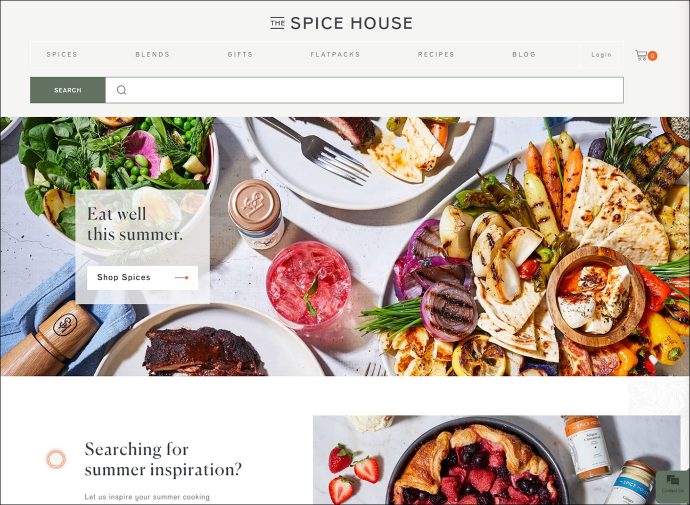Screen dimensions: 690x505
Task: Click the Login link
Action: click(x=601, y=55)
